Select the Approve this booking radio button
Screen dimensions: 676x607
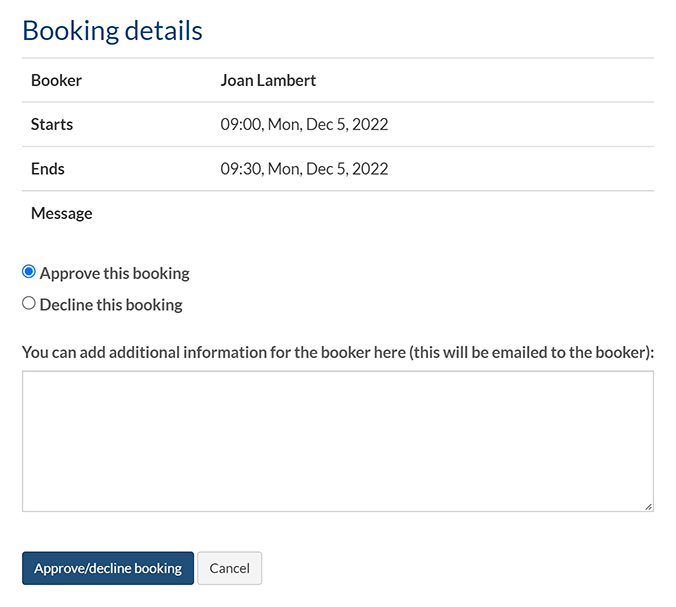point(29,272)
